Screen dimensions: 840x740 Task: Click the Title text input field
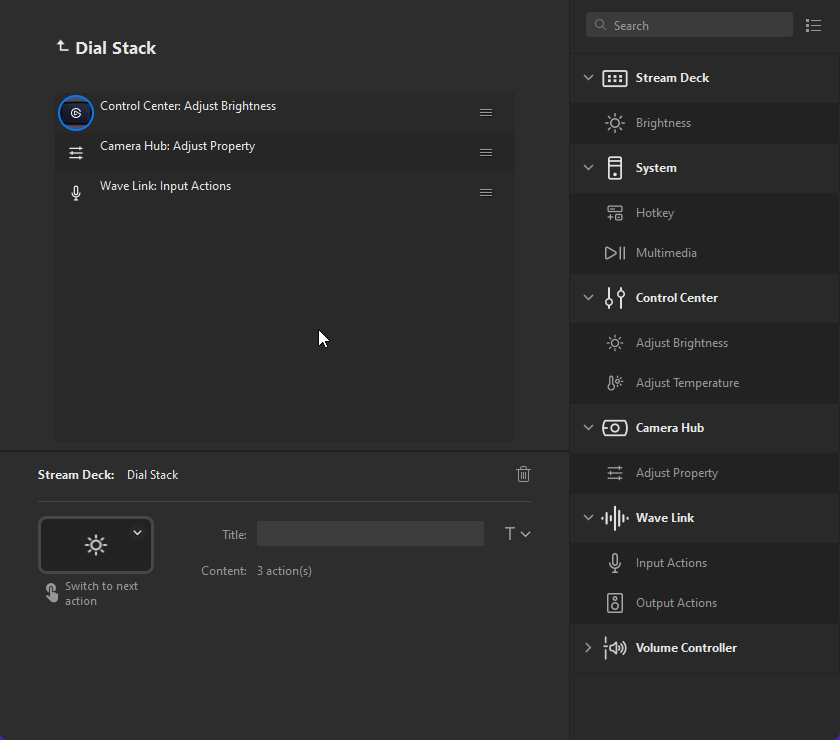(x=370, y=534)
